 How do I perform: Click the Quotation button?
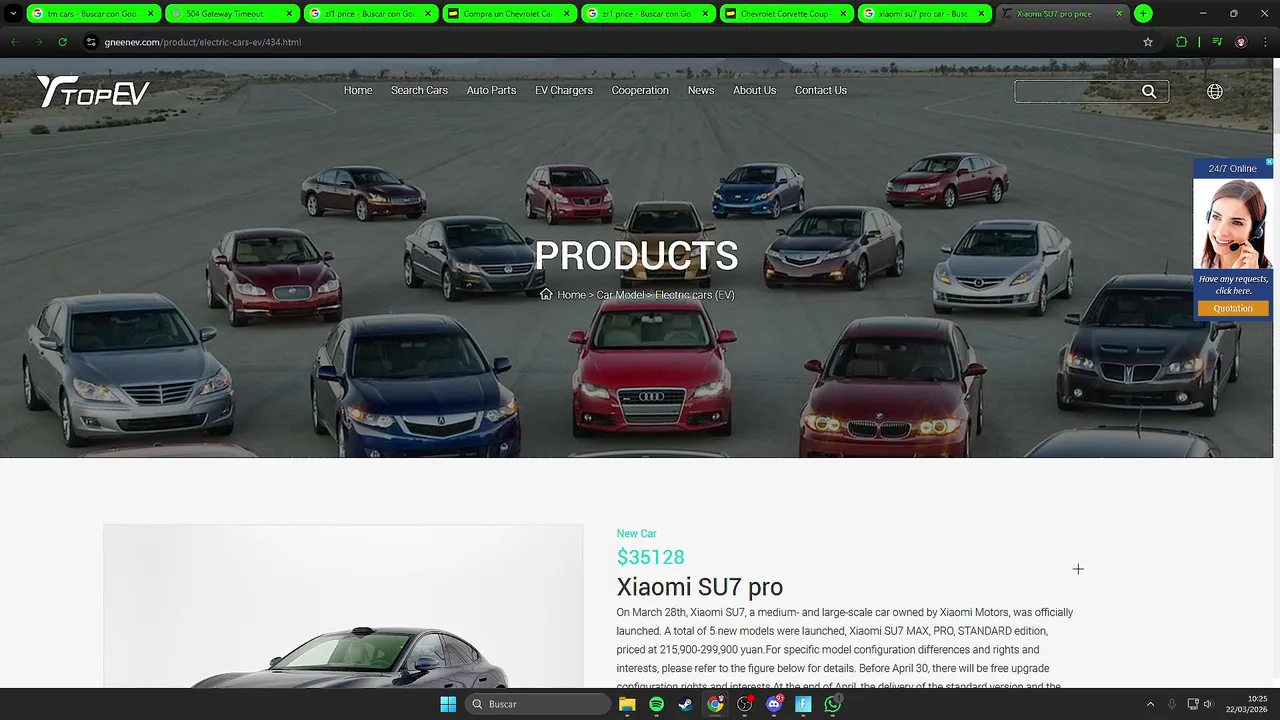1233,308
